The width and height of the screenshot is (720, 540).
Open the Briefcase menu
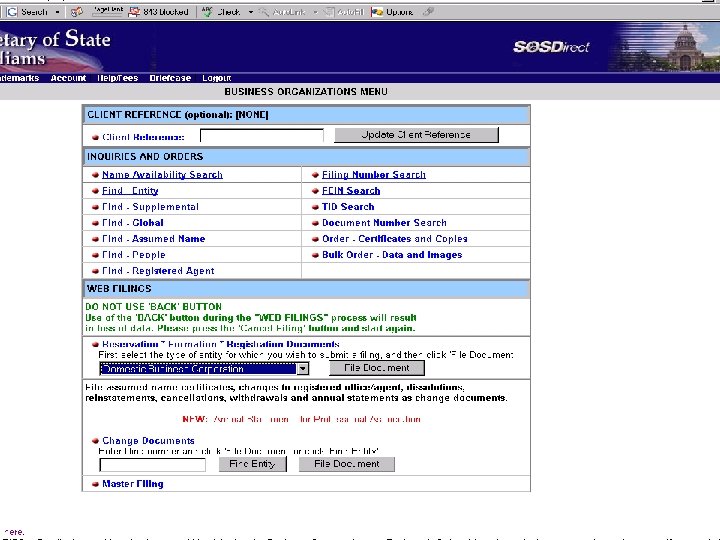[x=170, y=78]
